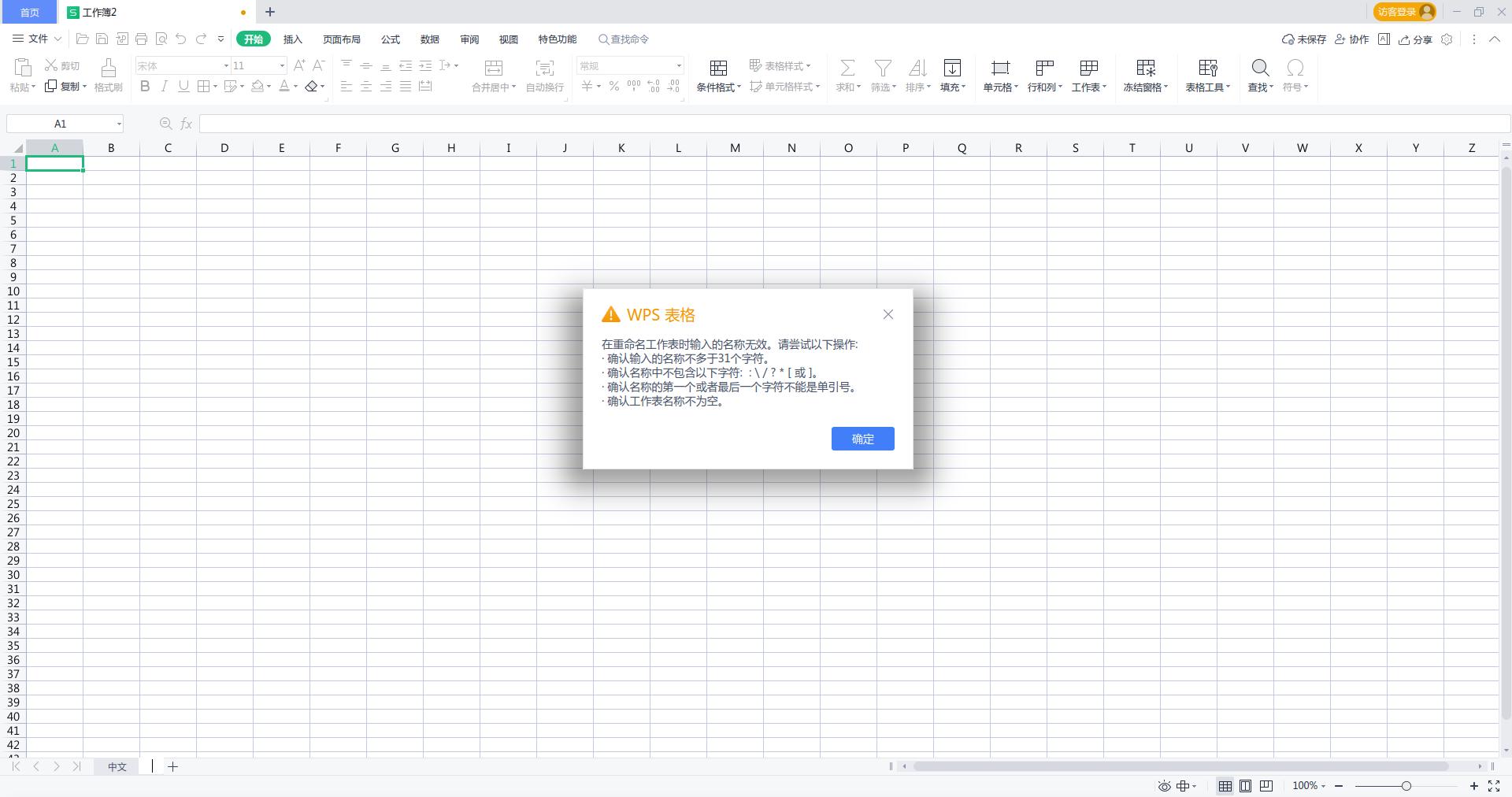Viewport: 1512px width, 797px height.
Task: Toggle italic formatting
Action: coord(164,87)
